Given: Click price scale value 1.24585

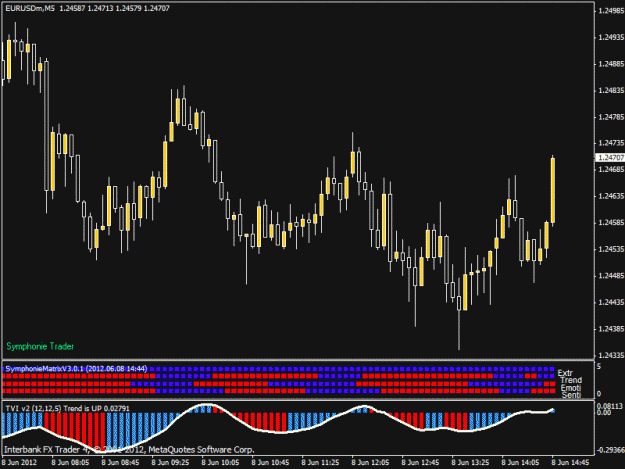Looking at the screenshot, I should coord(611,222).
